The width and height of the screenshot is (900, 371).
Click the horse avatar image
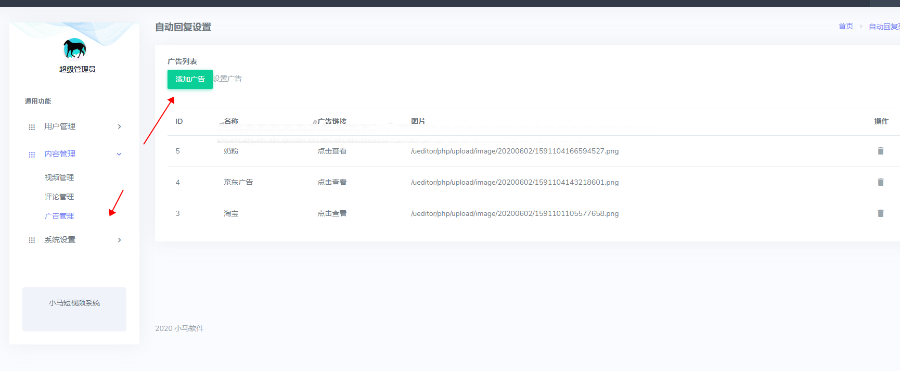click(75, 49)
